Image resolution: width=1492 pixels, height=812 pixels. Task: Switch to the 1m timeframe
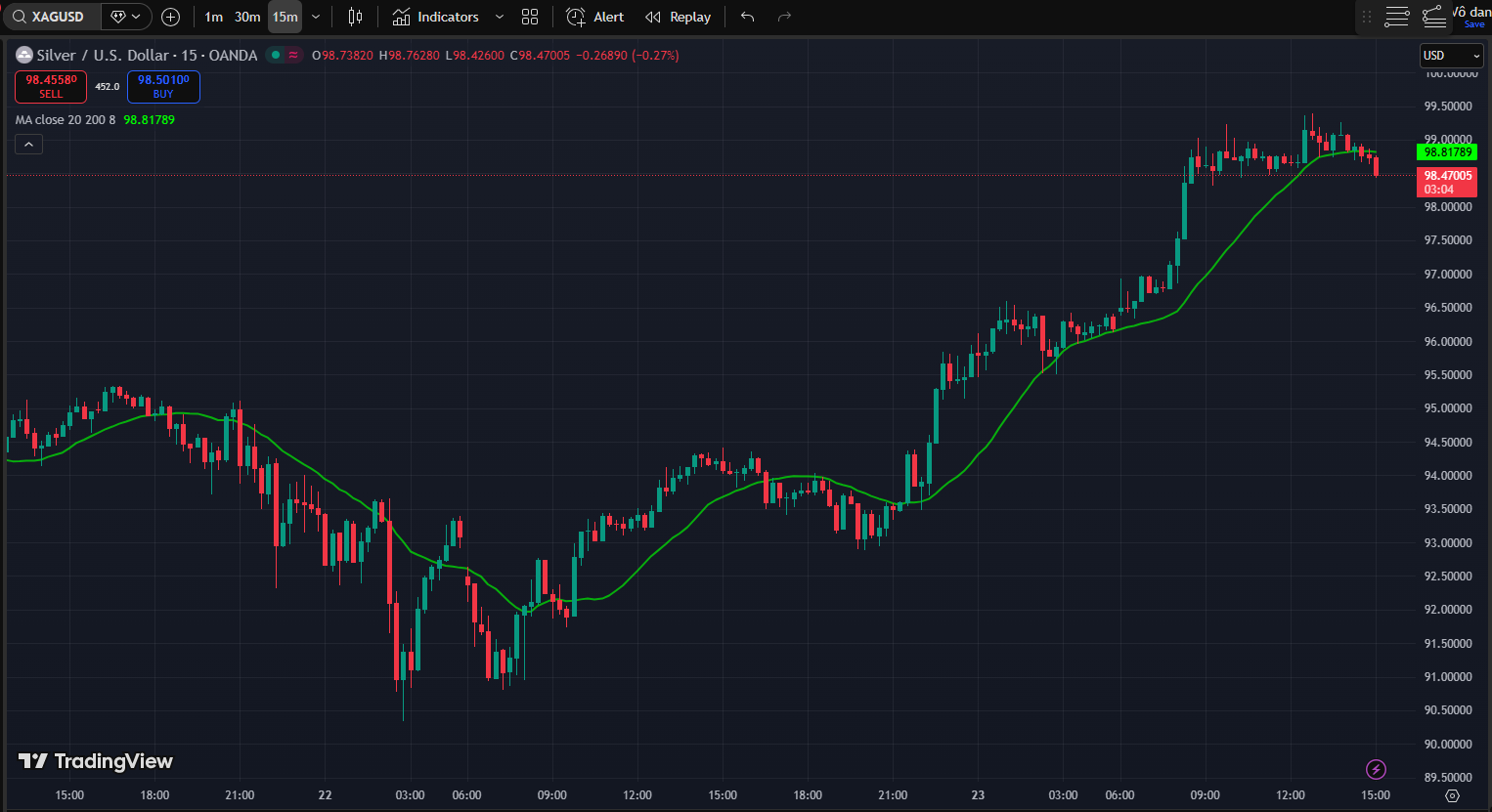pos(213,17)
